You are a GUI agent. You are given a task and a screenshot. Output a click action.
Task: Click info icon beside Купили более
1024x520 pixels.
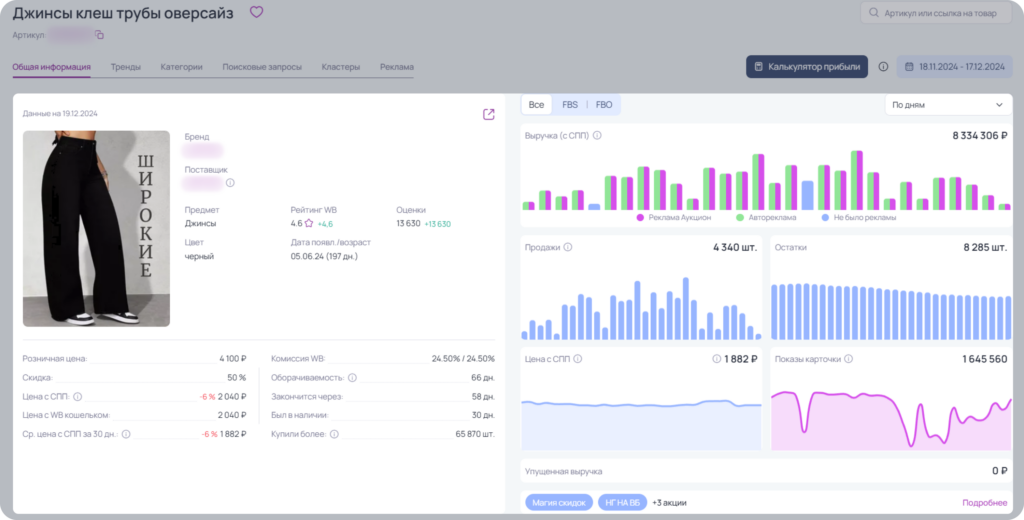[x=334, y=434]
